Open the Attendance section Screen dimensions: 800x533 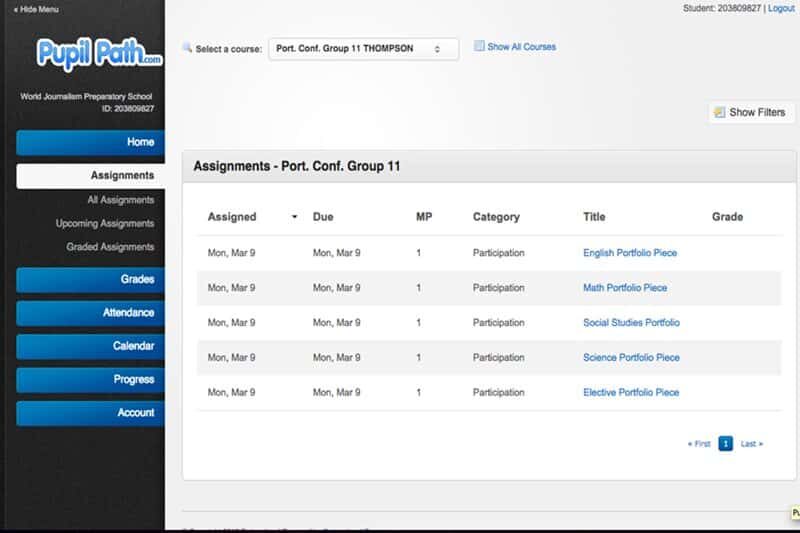90,313
